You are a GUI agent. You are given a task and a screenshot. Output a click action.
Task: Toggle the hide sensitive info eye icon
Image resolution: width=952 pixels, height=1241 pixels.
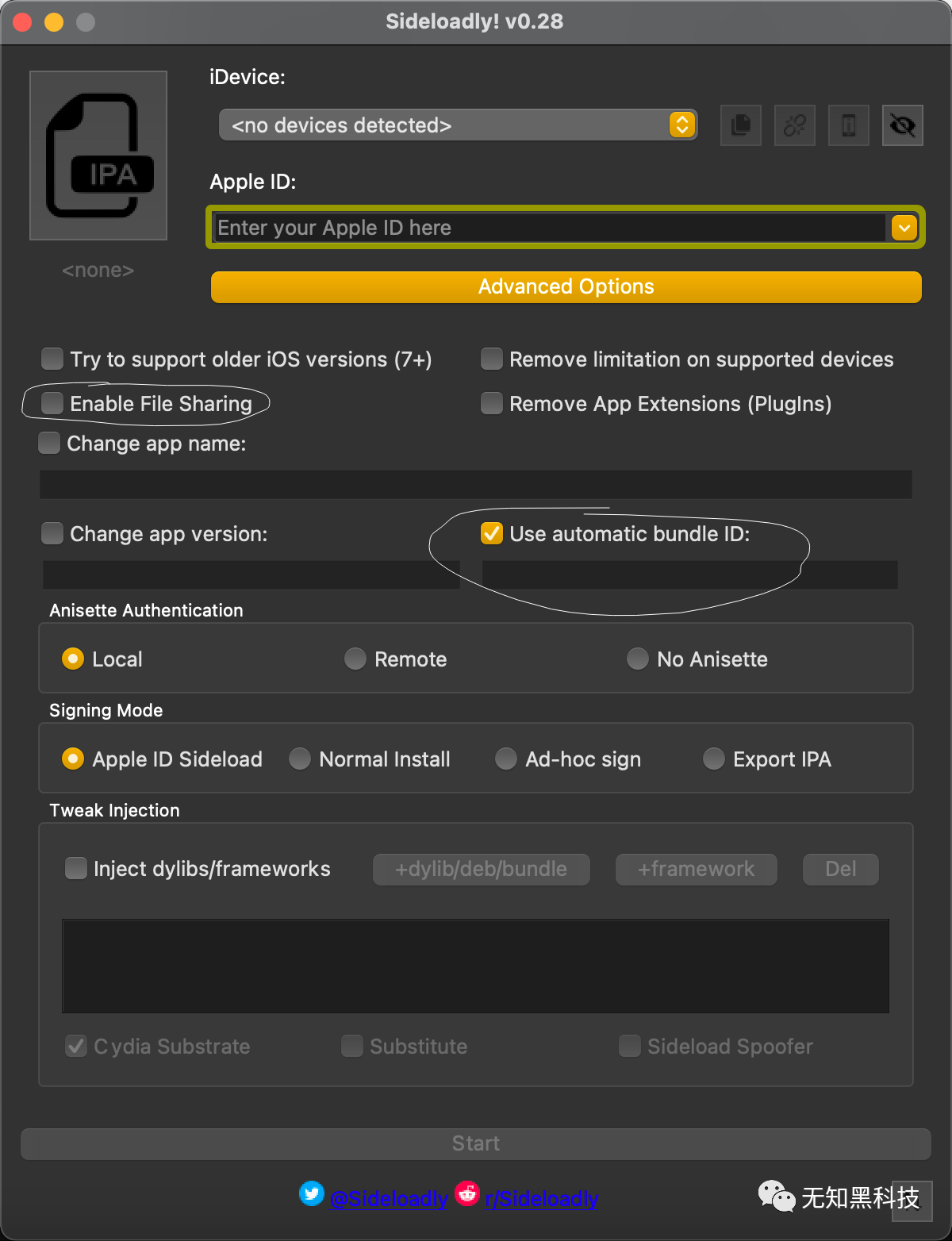[x=903, y=125]
